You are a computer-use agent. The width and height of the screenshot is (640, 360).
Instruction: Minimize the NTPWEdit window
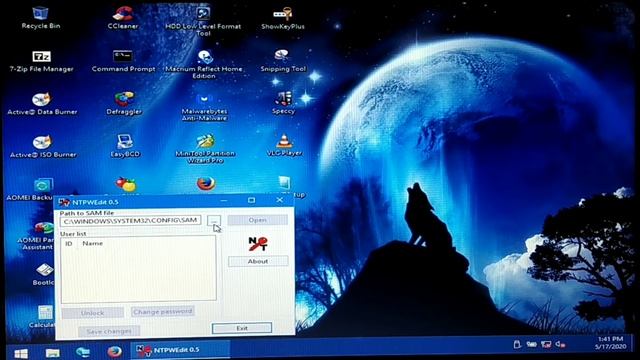pyautogui.click(x=224, y=200)
